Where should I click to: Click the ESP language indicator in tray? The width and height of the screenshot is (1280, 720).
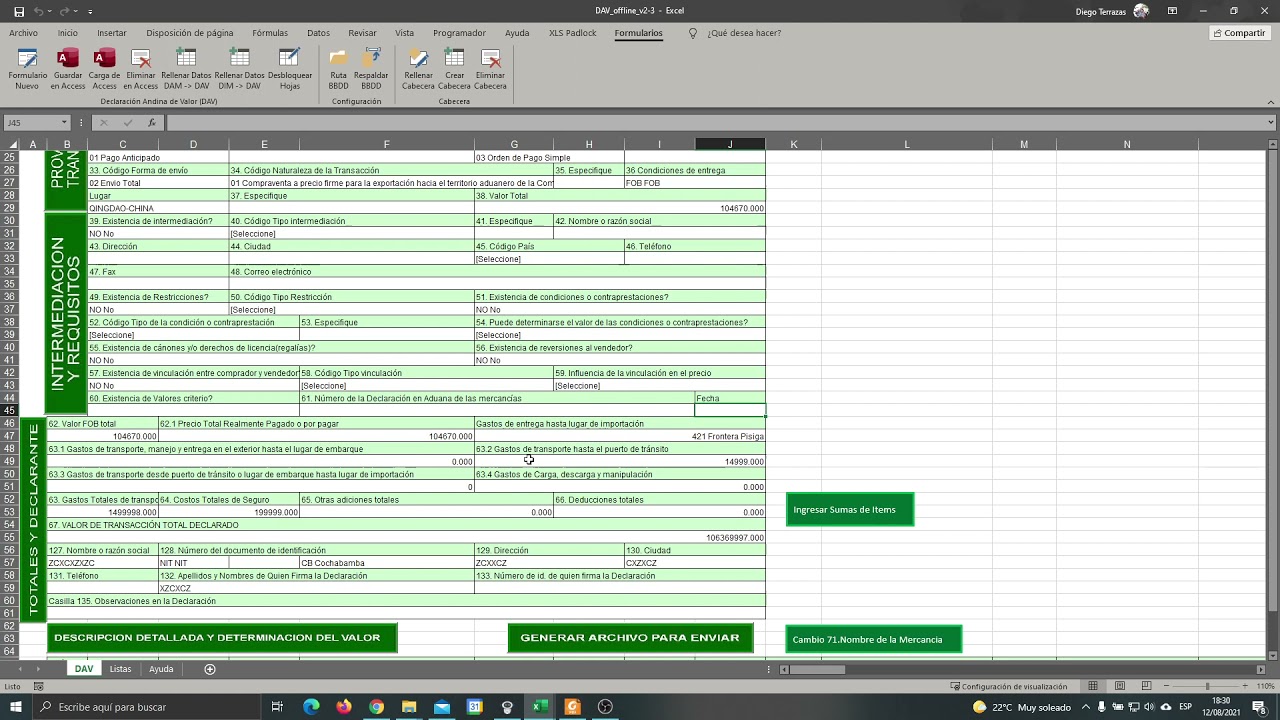click(x=1185, y=707)
